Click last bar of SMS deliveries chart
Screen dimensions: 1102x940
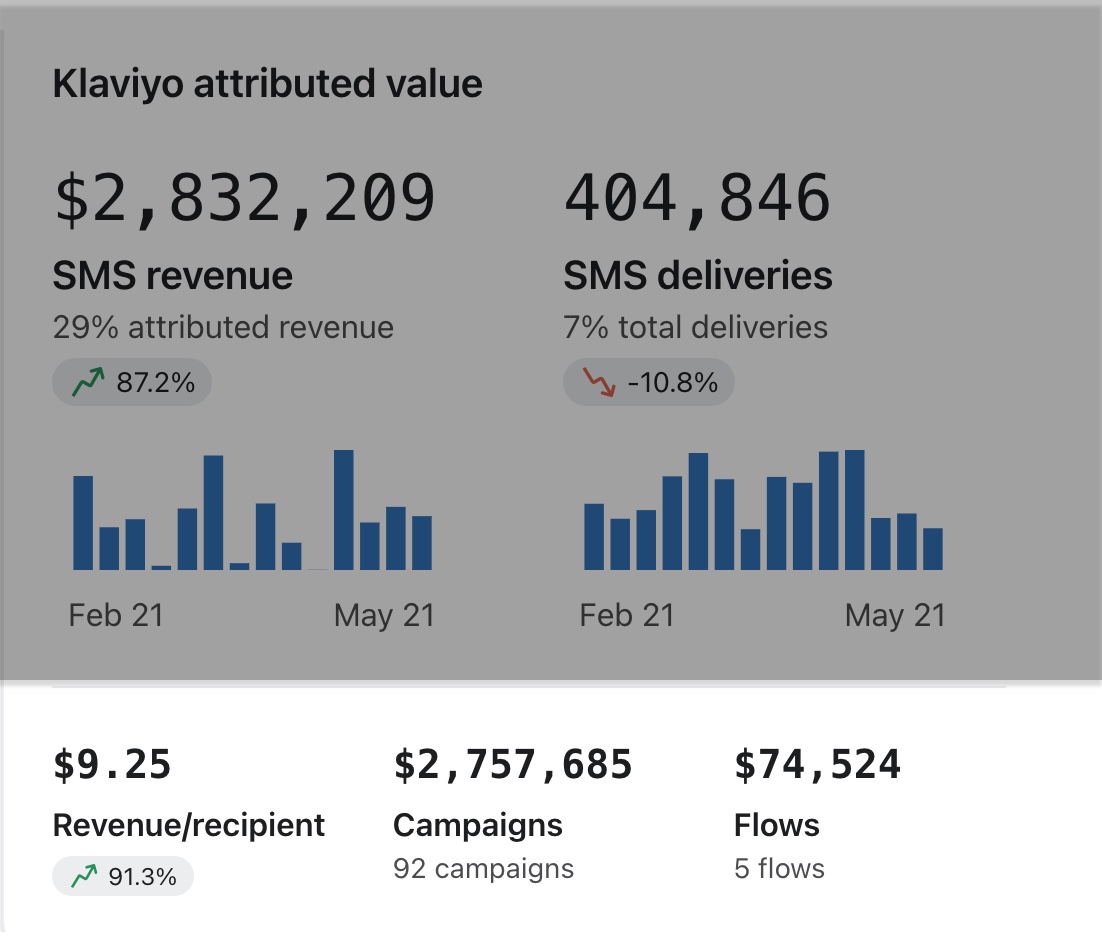coord(932,549)
